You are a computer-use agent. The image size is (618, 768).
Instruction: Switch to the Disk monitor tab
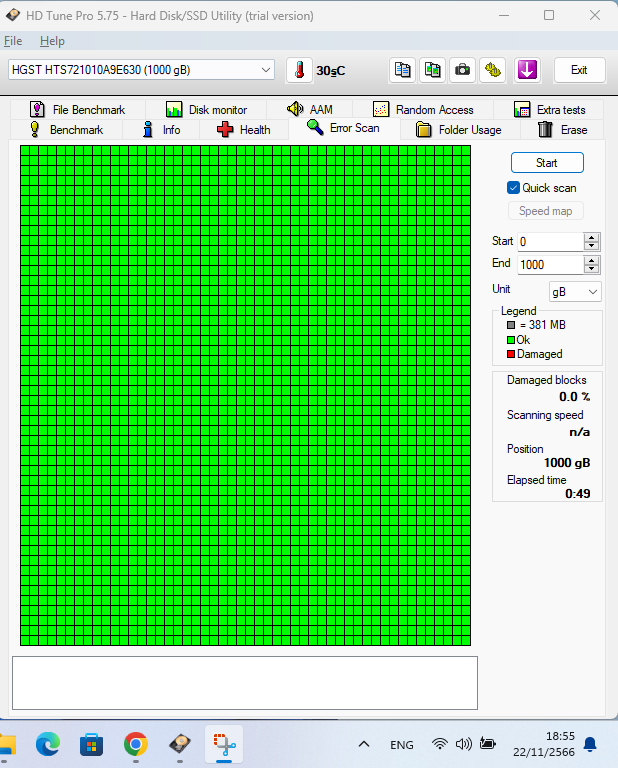pos(206,109)
